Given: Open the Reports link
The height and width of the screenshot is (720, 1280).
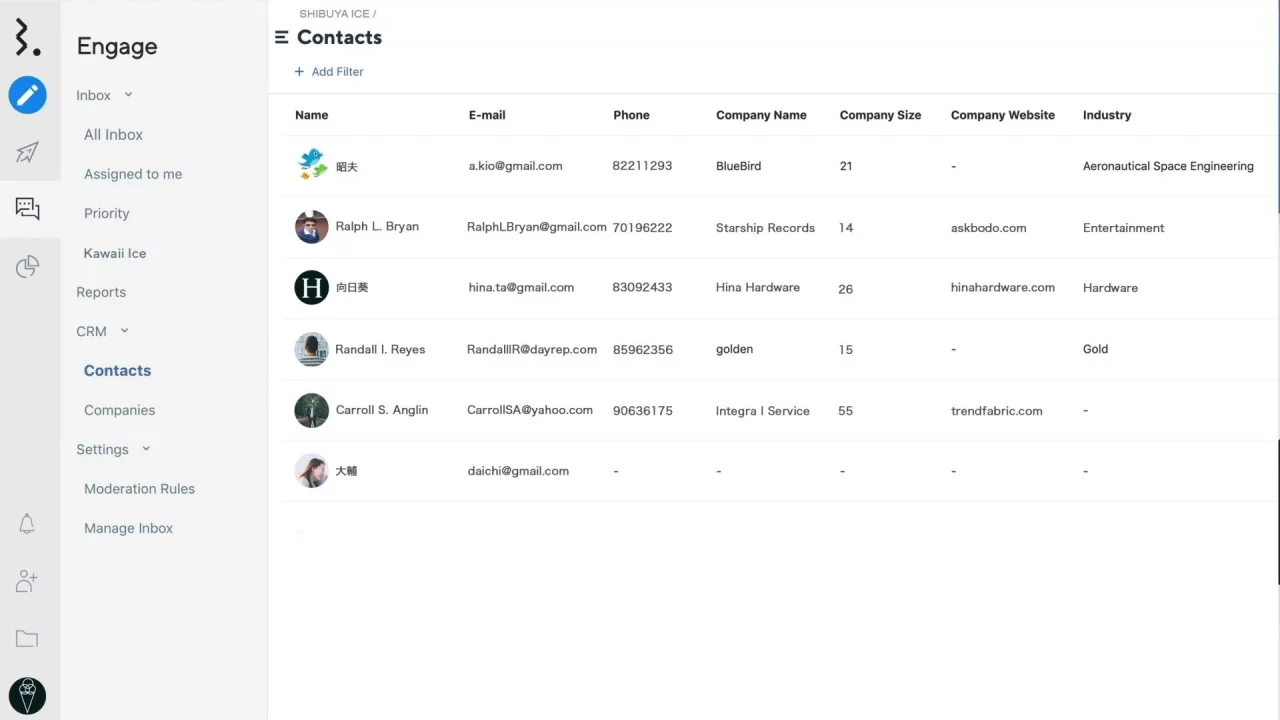Looking at the screenshot, I should [x=101, y=292].
